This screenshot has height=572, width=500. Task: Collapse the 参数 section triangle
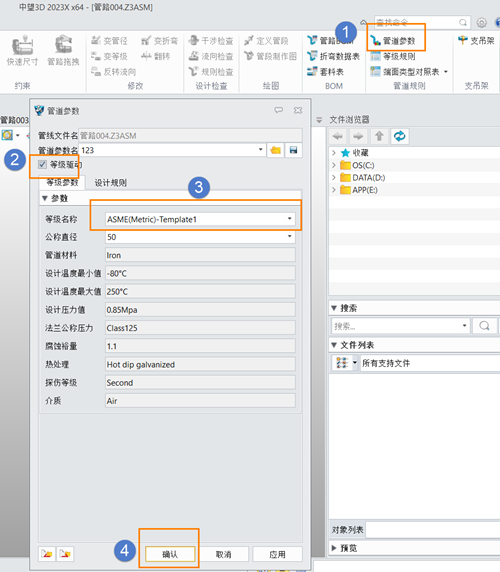point(44,198)
